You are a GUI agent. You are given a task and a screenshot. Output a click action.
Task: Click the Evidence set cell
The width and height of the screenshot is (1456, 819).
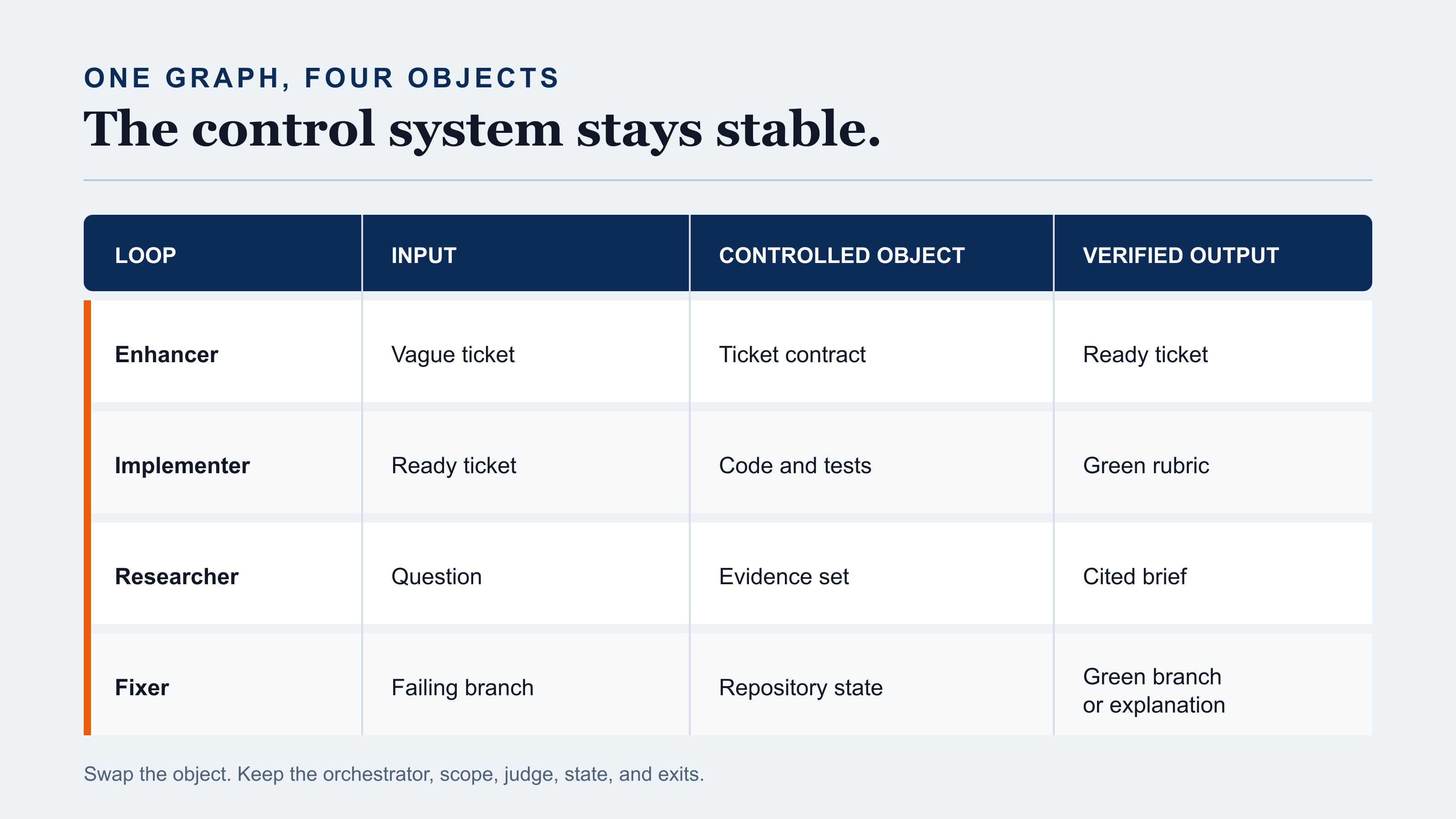784,576
